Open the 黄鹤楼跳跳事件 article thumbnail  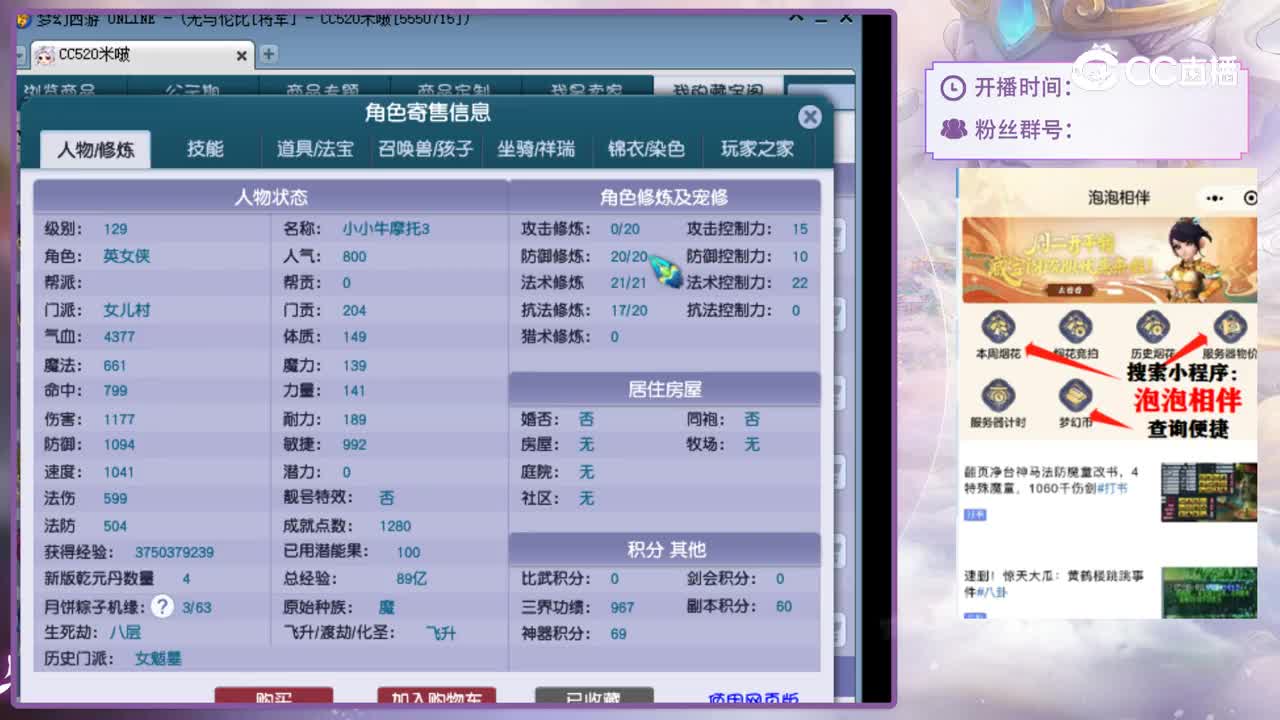1208,592
